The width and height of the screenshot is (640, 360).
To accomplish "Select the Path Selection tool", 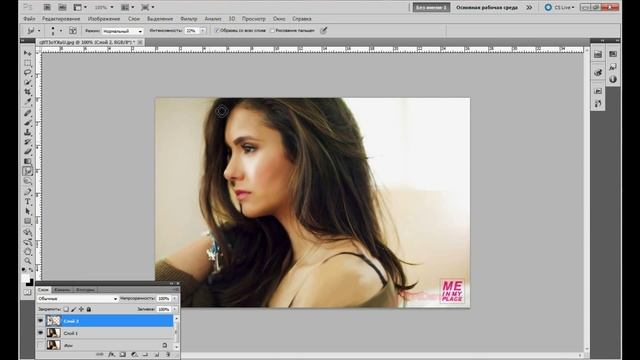I will pos(27,211).
